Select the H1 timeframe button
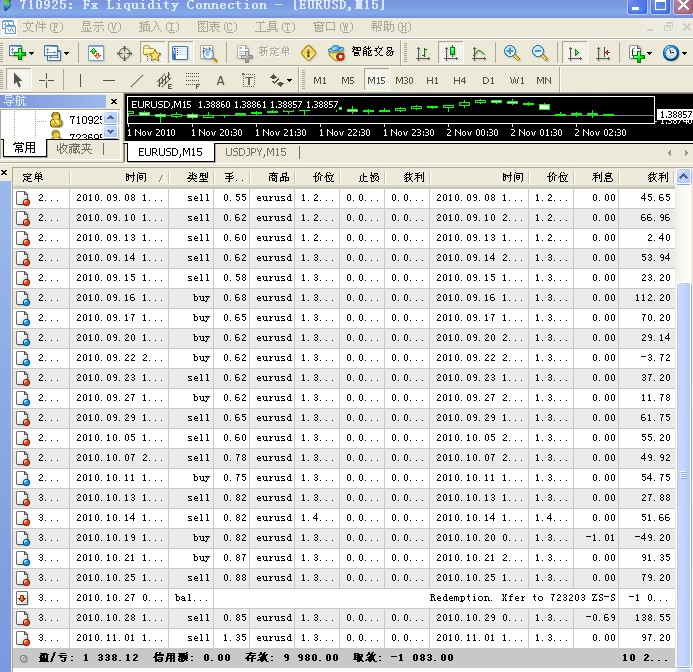This screenshot has width=693, height=672. pyautogui.click(x=432, y=80)
